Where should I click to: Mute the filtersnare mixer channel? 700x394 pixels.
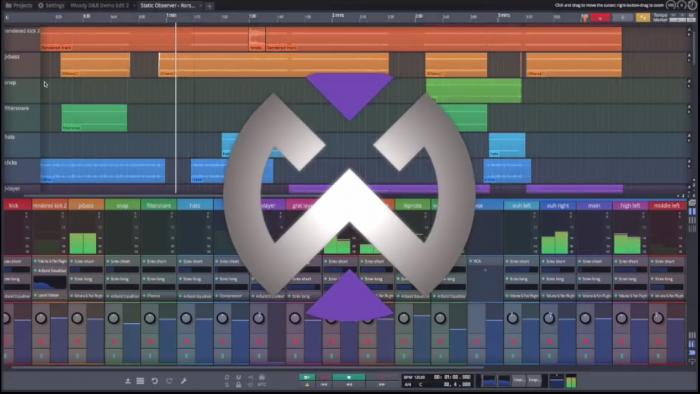[x=150, y=342]
